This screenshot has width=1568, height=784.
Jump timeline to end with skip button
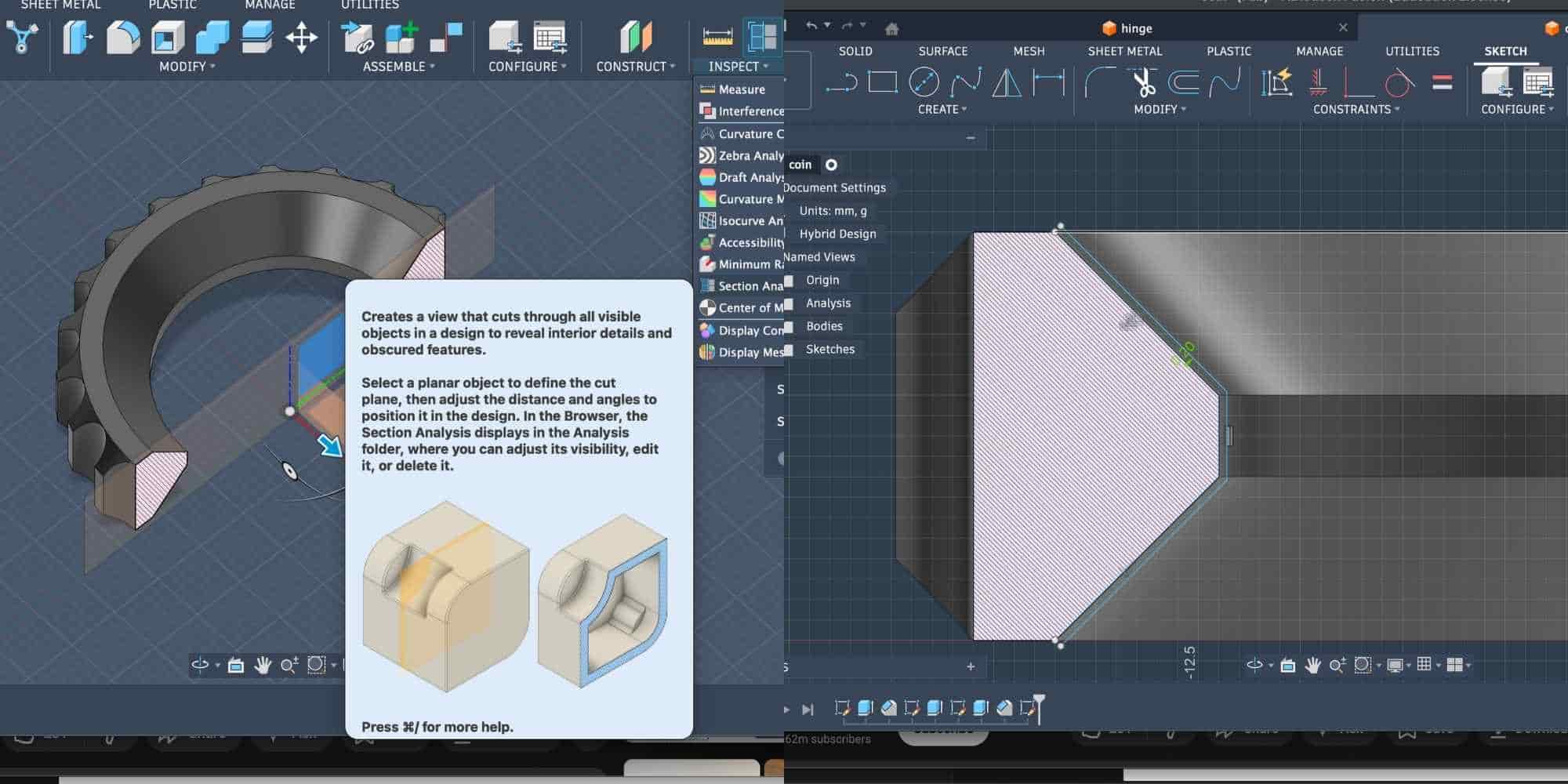coord(808,710)
